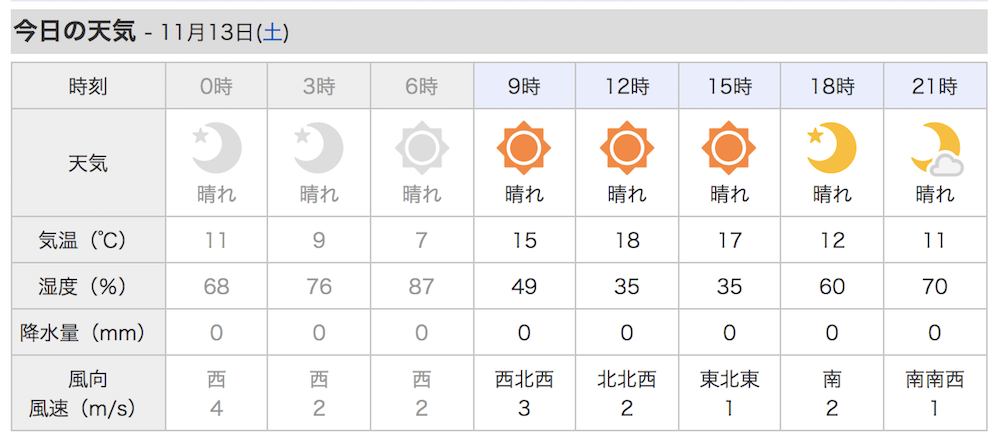Select the 18 temperature value at 12時
Screen dimensions: 1000x439
(627, 240)
